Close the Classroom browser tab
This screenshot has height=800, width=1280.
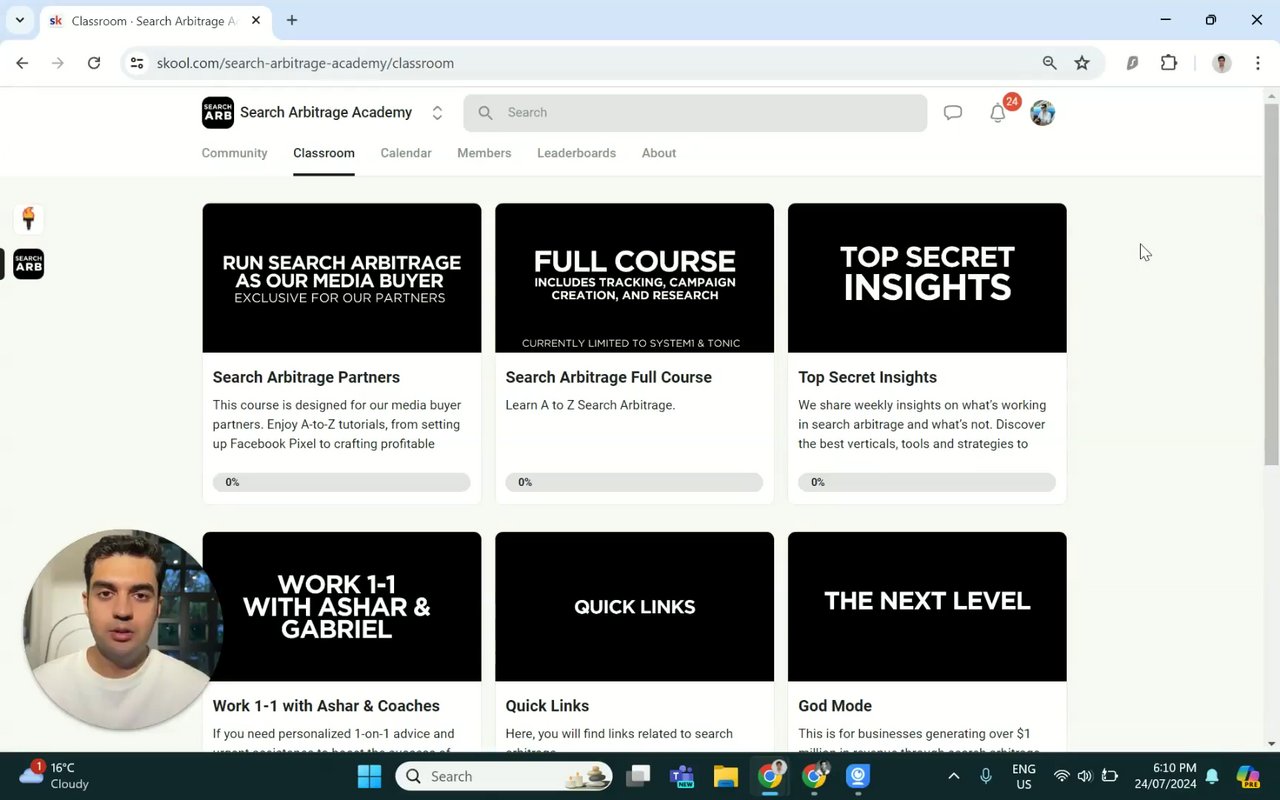pos(256,20)
